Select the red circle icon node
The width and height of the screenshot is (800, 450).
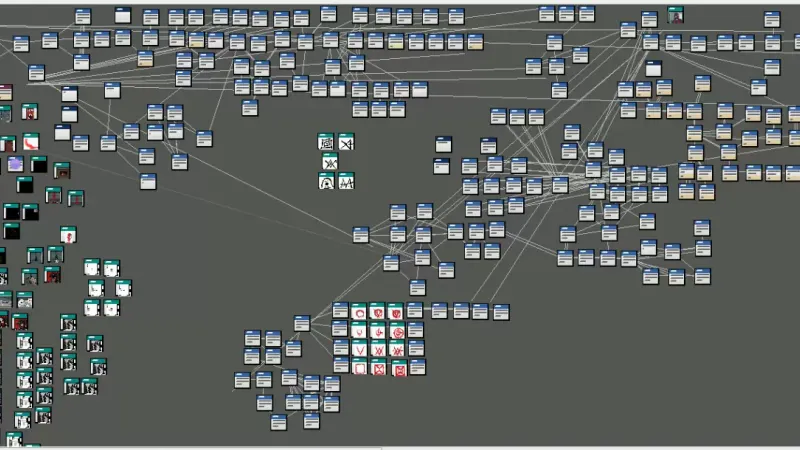pyautogui.click(x=359, y=312)
